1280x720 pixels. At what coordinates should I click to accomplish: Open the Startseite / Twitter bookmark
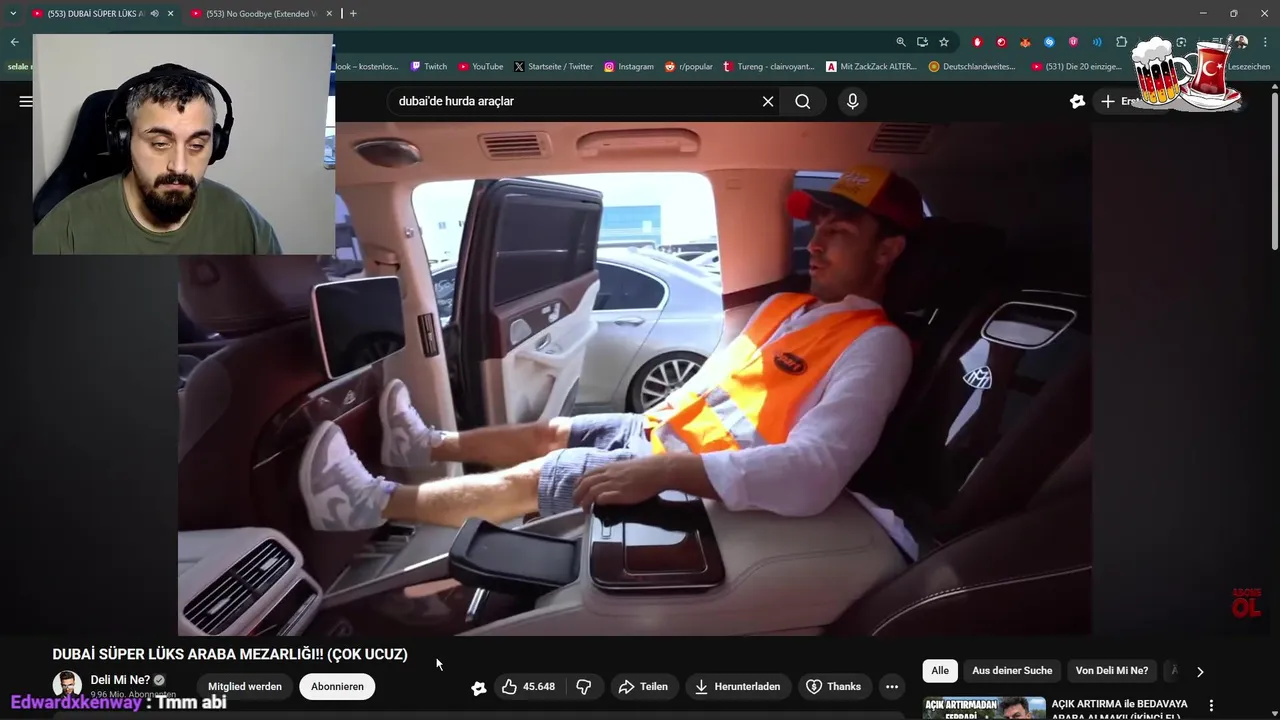553,67
